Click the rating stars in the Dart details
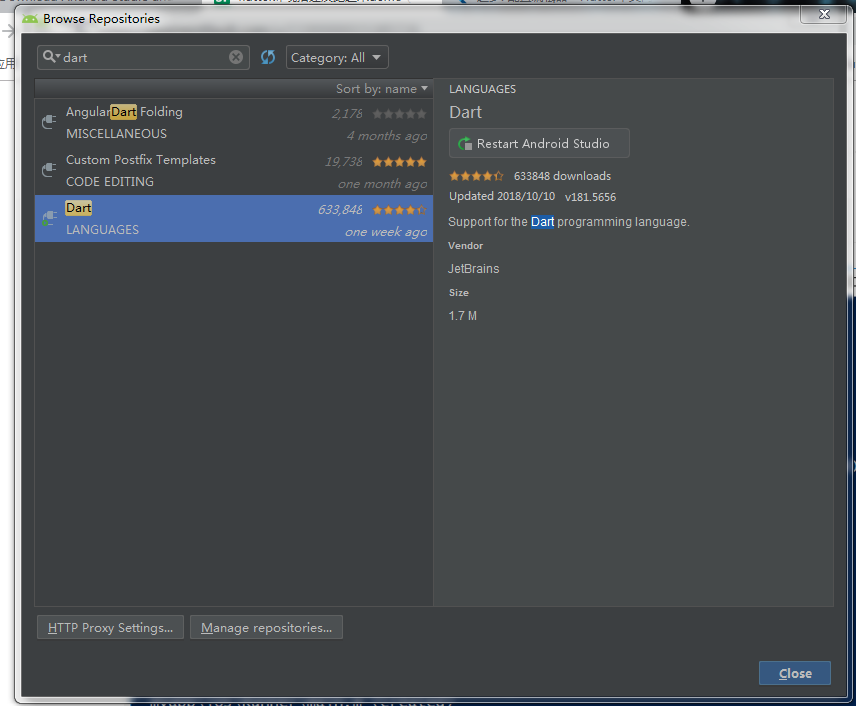The width and height of the screenshot is (856, 706). pyautogui.click(x=476, y=176)
